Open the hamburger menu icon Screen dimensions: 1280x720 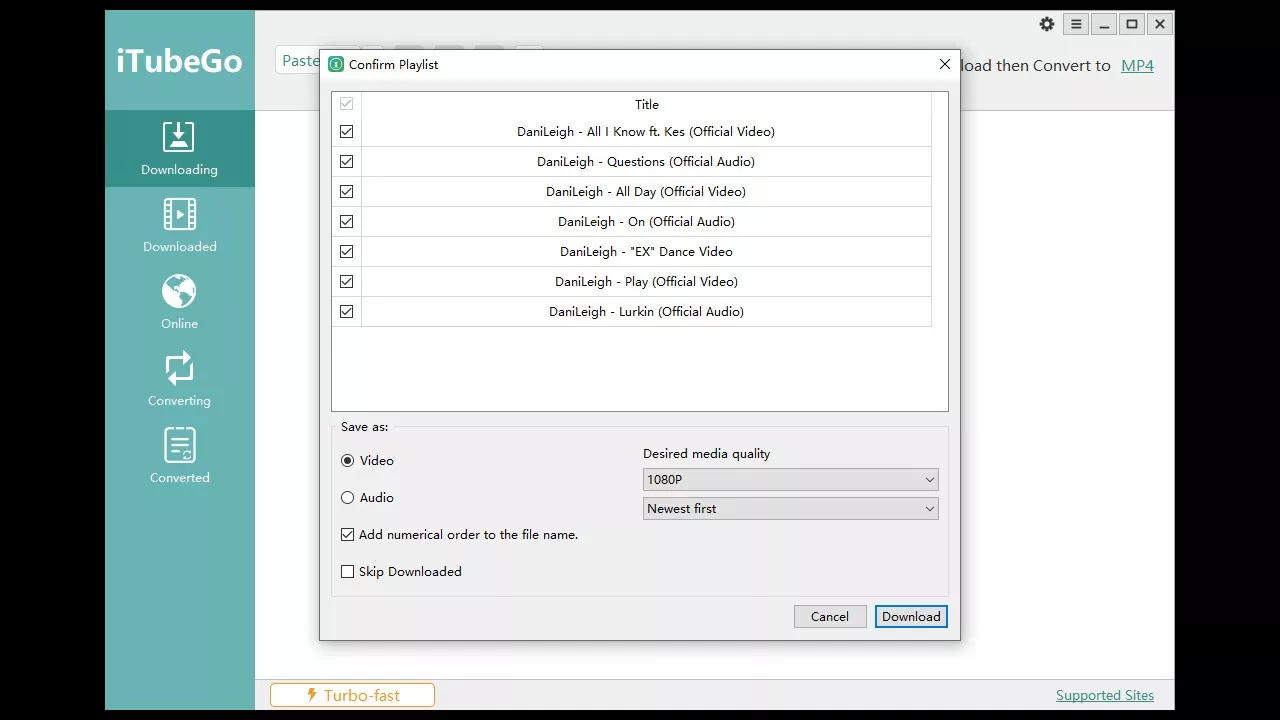click(x=1076, y=24)
